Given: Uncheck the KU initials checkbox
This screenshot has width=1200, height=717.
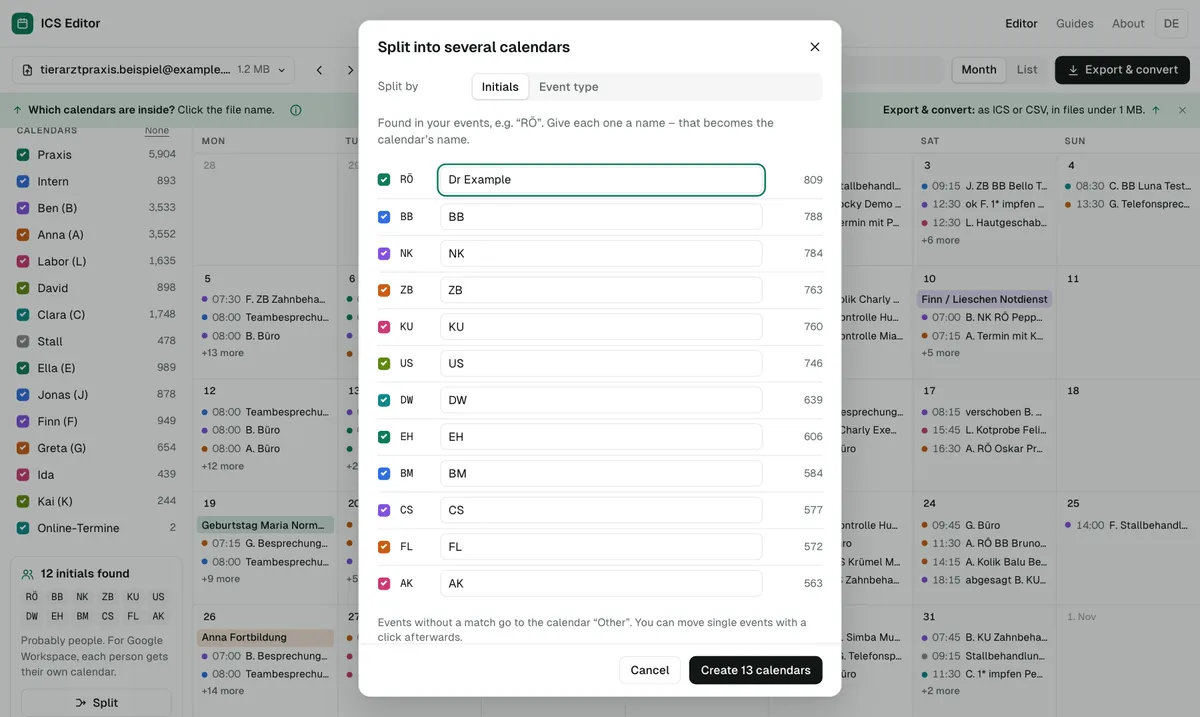Looking at the screenshot, I should point(384,327).
